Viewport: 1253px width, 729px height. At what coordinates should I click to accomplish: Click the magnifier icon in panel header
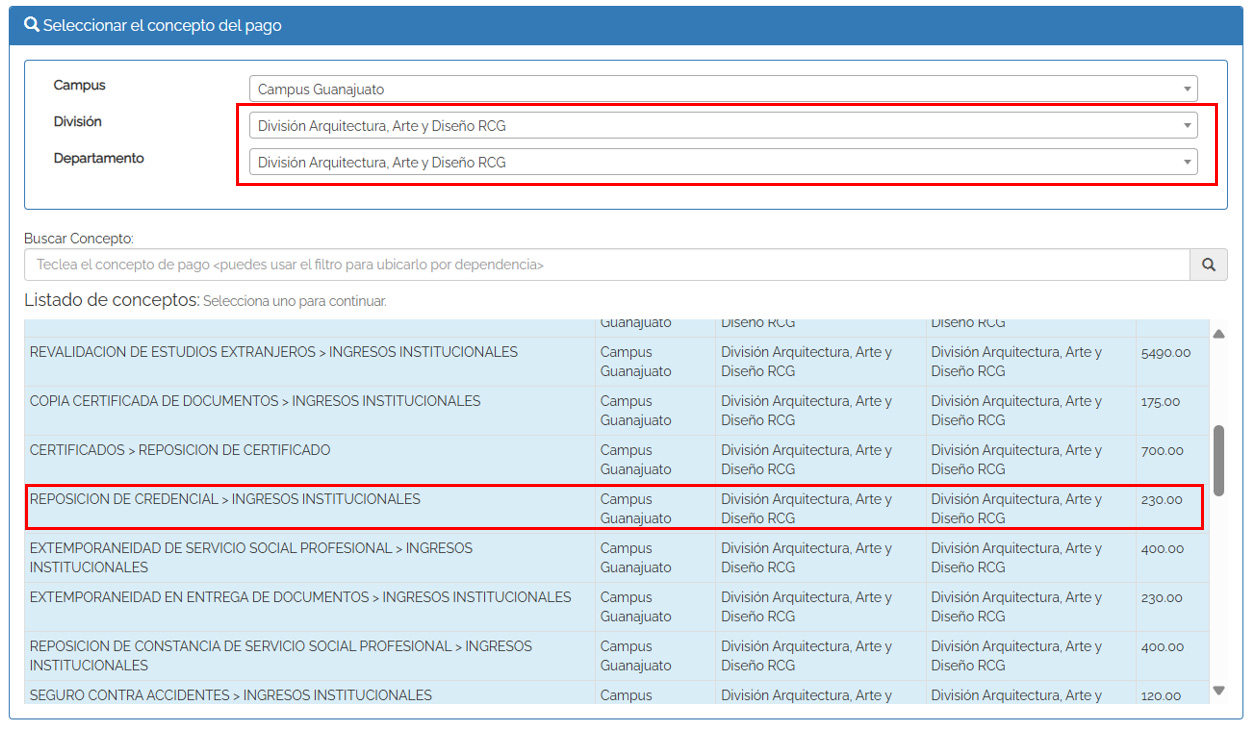[31, 25]
